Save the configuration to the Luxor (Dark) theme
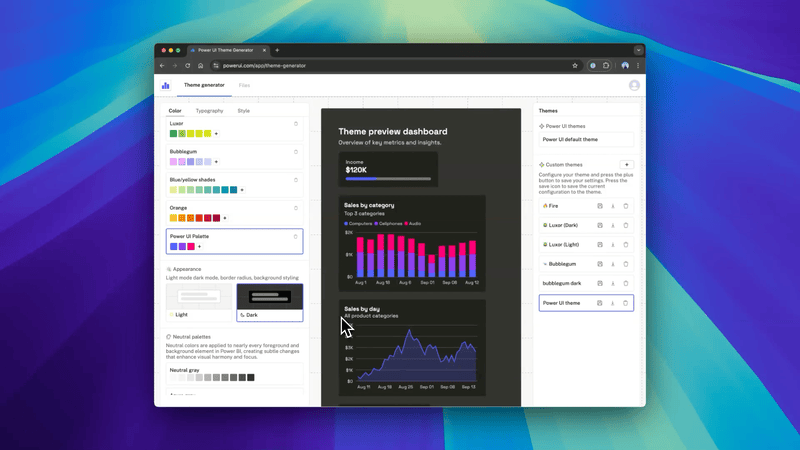 [x=600, y=226]
